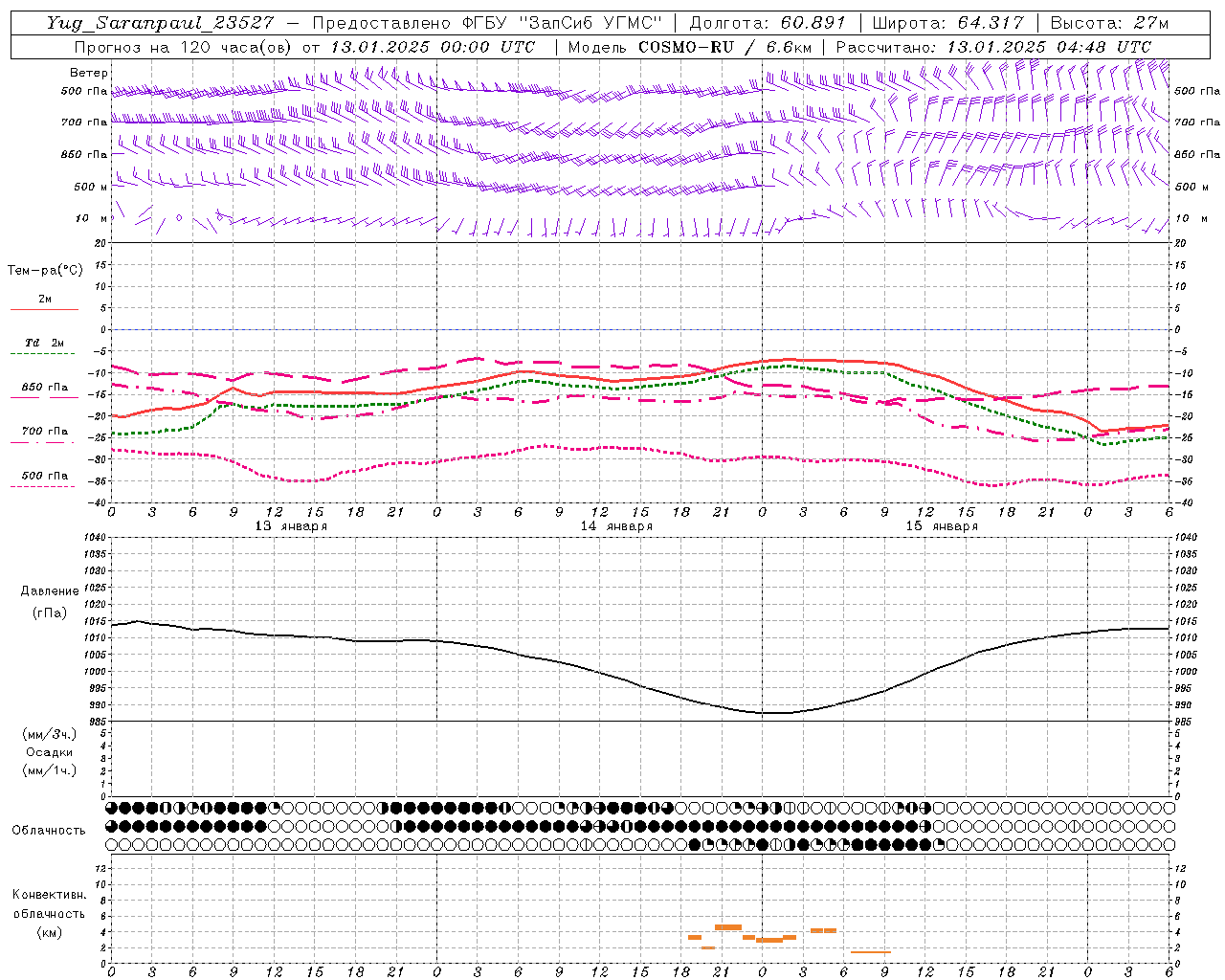This screenshot has width=1225, height=980.
Task: Select Рассчитано: 13.01.2025 04:48 UTC timestamp
Action: (993, 47)
